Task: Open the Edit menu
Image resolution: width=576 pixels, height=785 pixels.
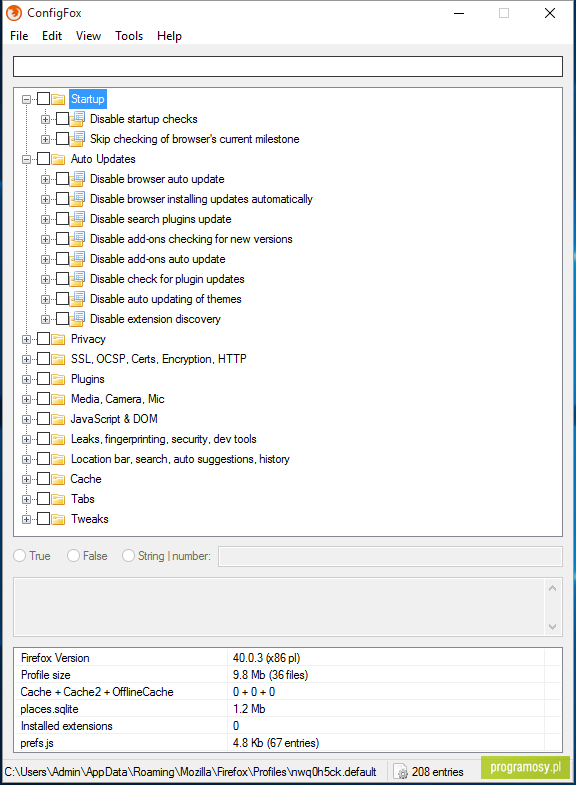Action: [x=52, y=36]
